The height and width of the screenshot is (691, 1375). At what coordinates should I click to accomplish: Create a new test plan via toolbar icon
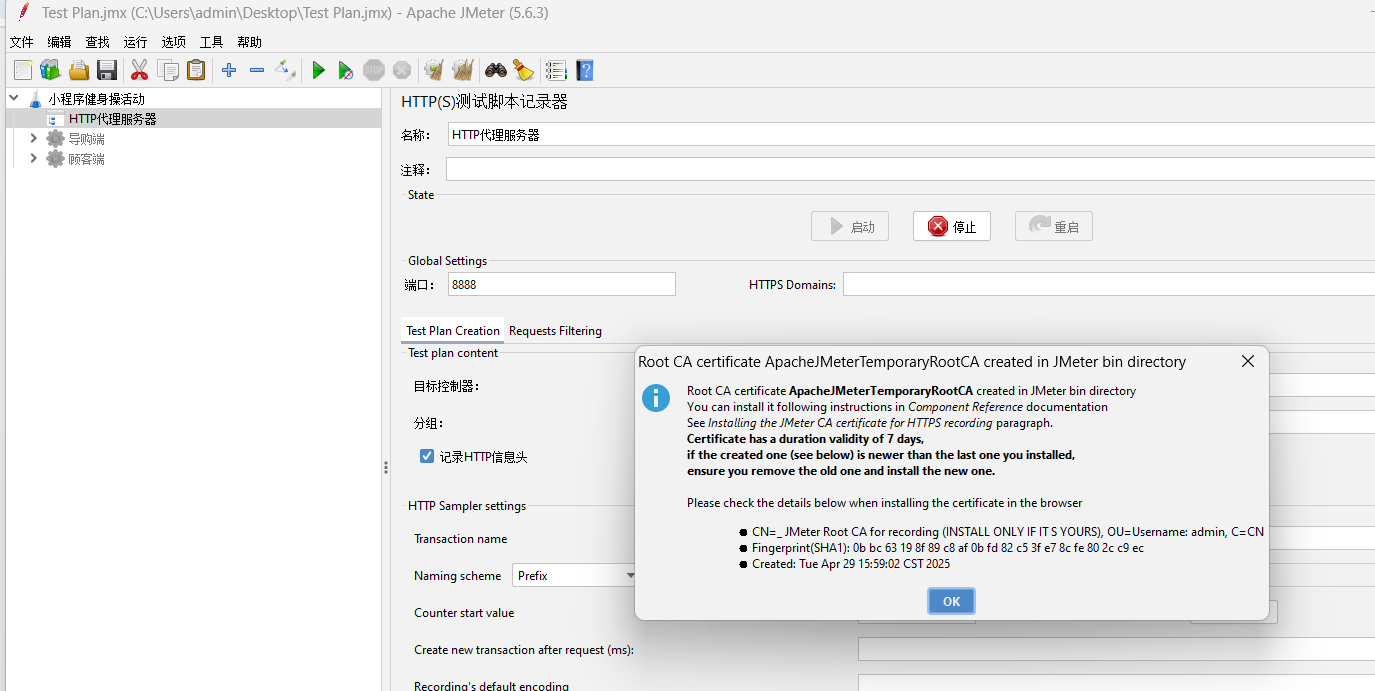[23, 70]
